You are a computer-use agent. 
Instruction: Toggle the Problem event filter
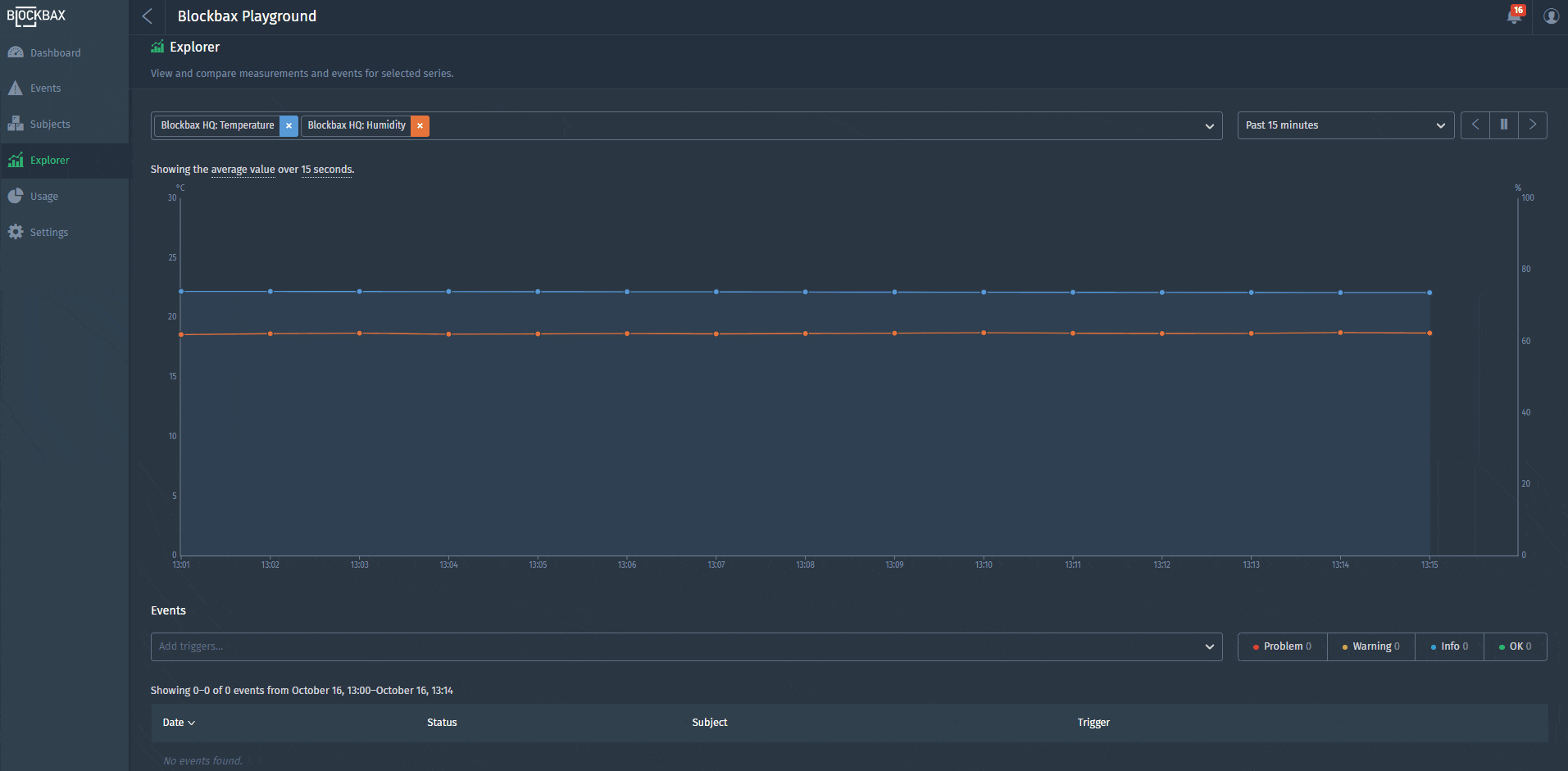pyautogui.click(x=1282, y=646)
